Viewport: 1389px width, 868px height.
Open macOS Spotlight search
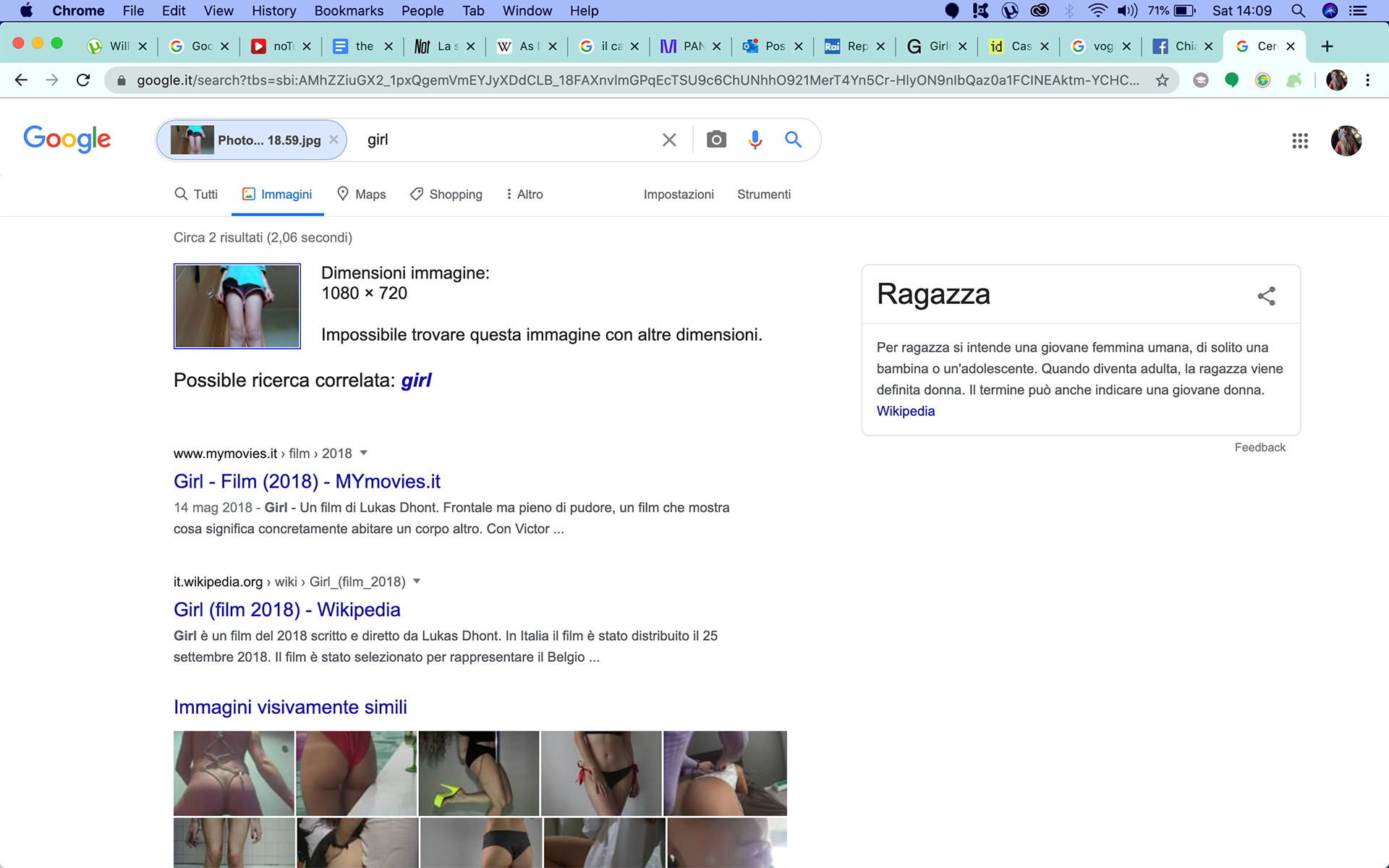(1298, 11)
